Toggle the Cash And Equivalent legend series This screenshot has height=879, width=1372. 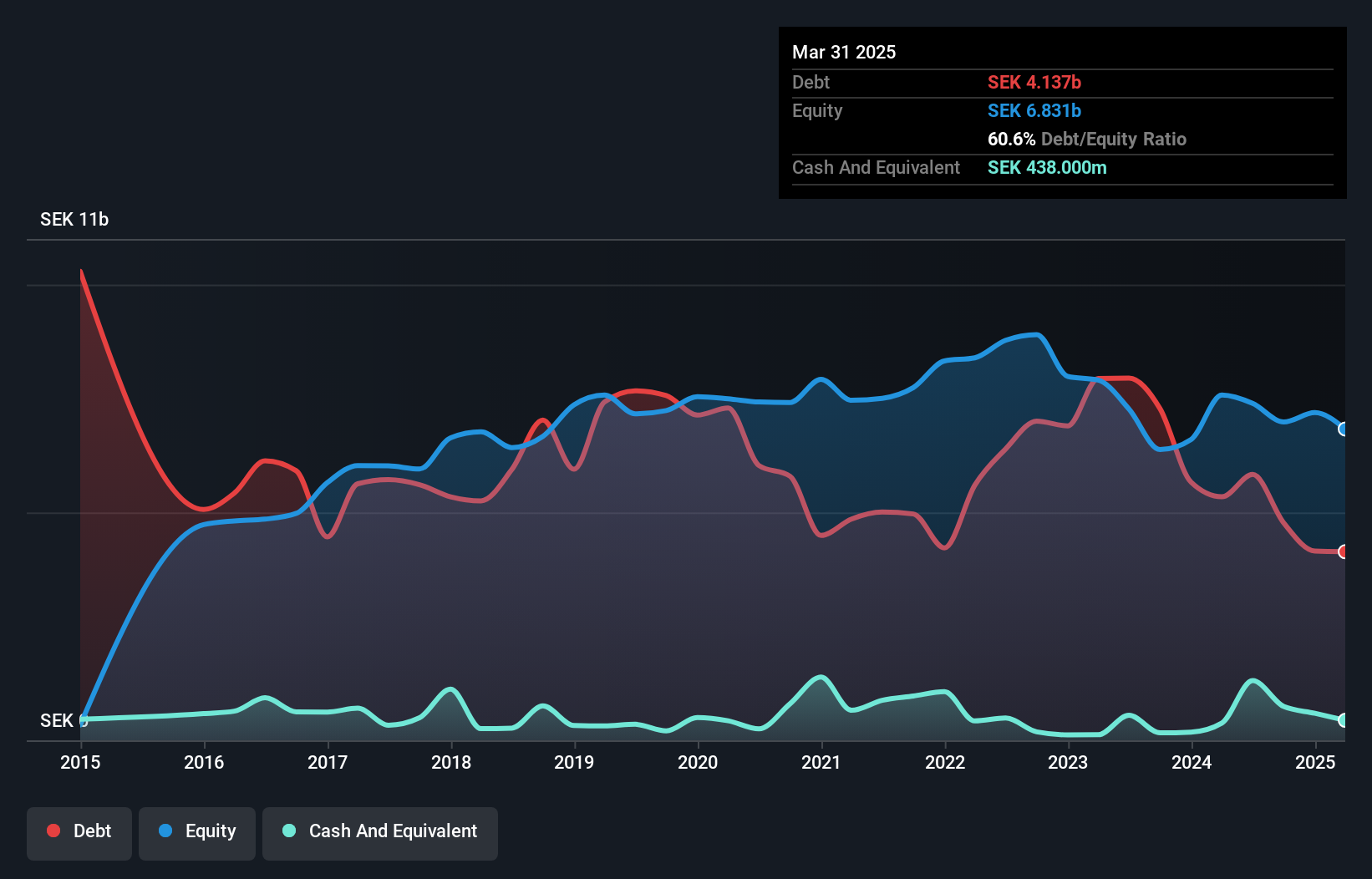(380, 831)
